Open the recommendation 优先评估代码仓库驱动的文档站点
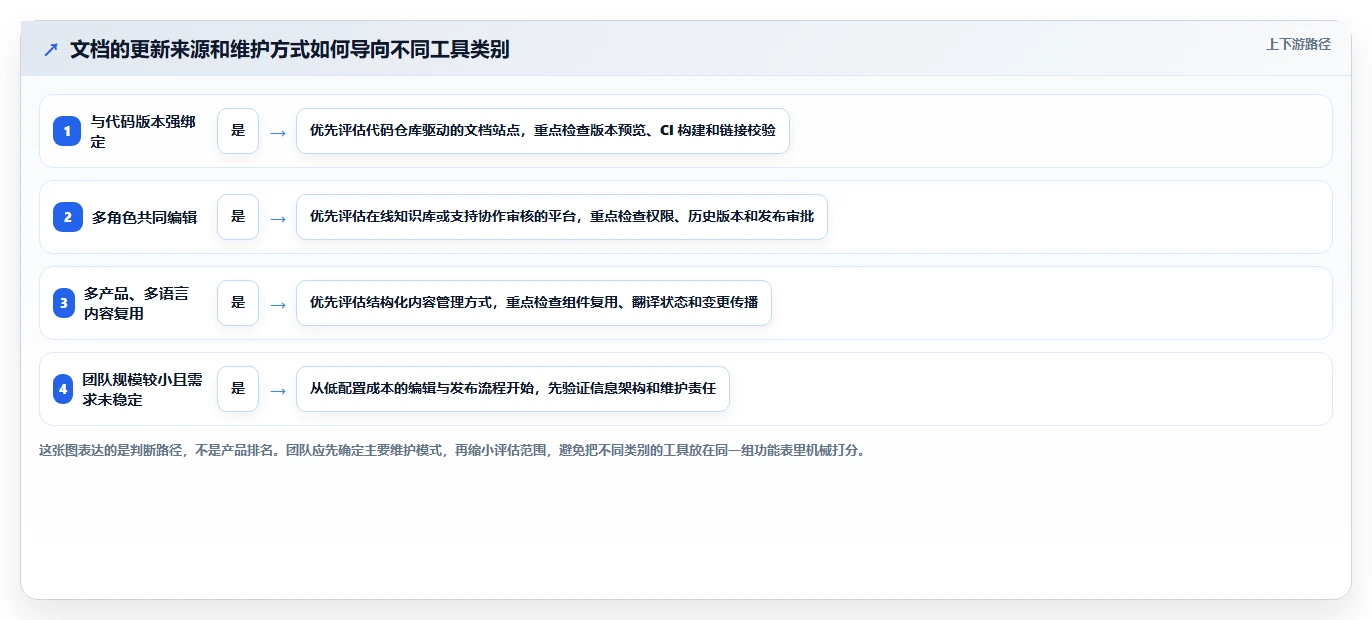 543,131
